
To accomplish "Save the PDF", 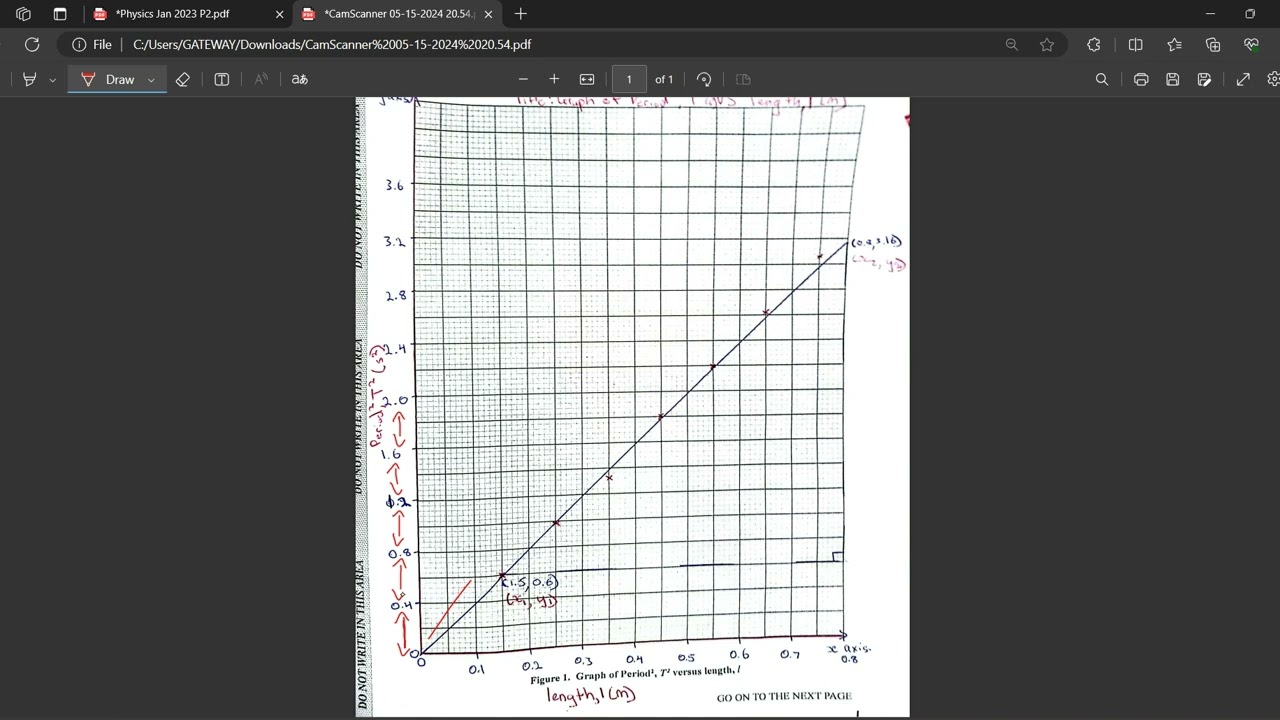I will (x=1173, y=79).
